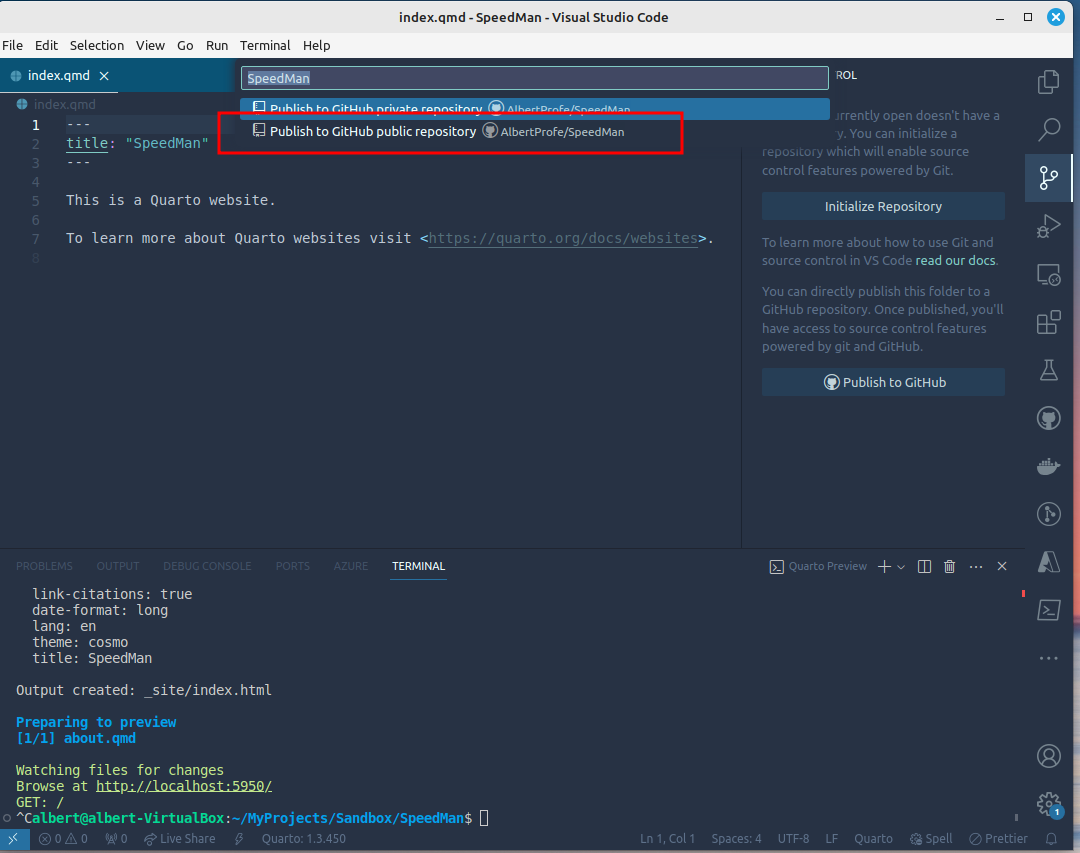Open the Search view in activity bar
The image size is (1080, 853).
coord(1048,129)
